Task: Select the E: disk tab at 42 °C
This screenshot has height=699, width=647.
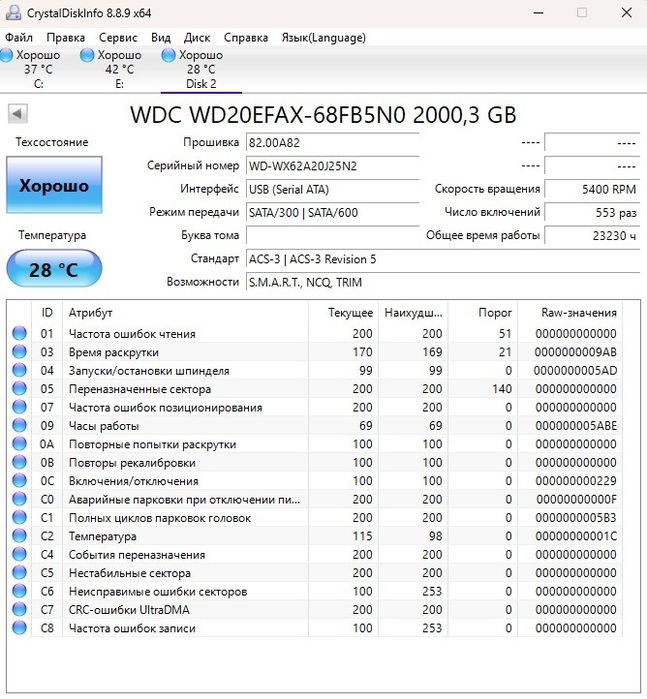Action: (120, 69)
